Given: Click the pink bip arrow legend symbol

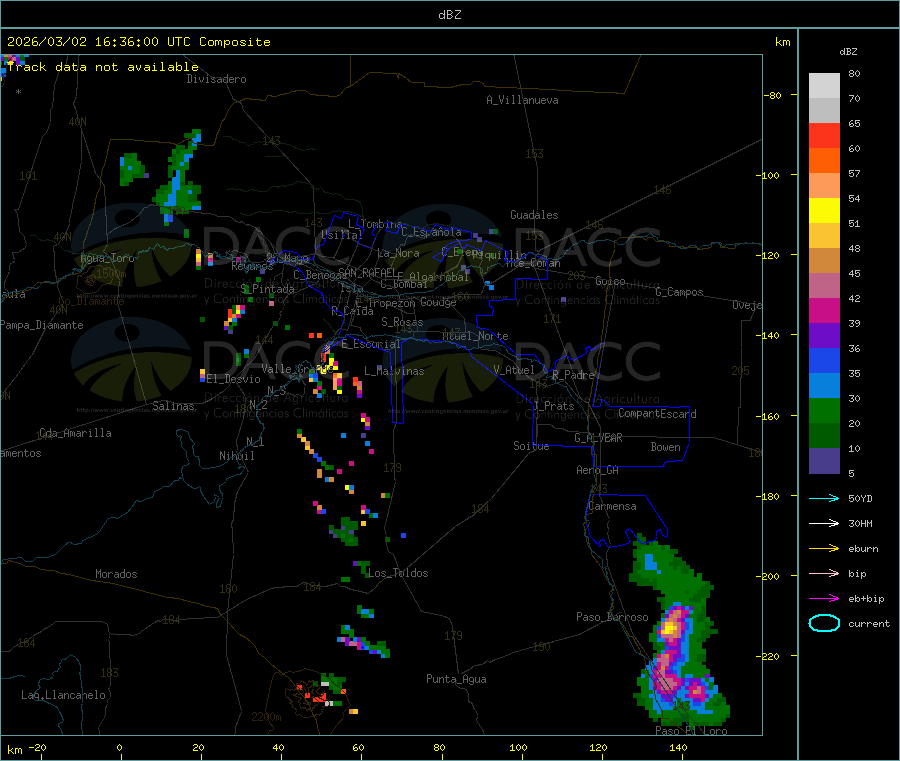Looking at the screenshot, I should click(x=824, y=573).
